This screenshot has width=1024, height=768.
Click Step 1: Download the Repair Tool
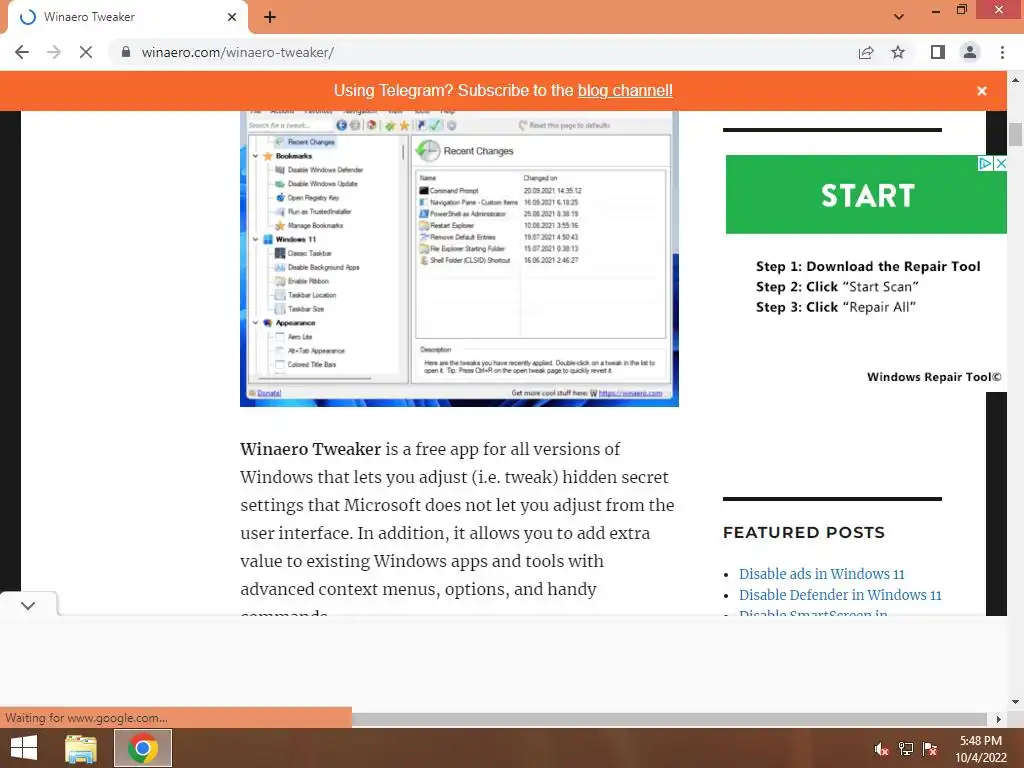868,266
